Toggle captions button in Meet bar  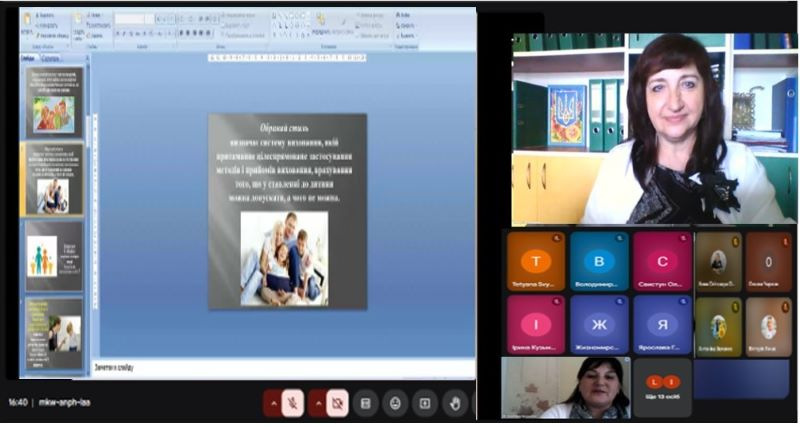[x=365, y=404]
